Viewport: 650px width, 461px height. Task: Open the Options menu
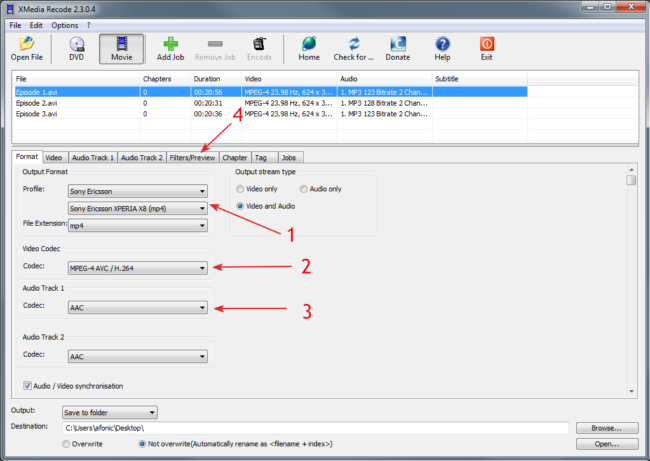(x=65, y=25)
